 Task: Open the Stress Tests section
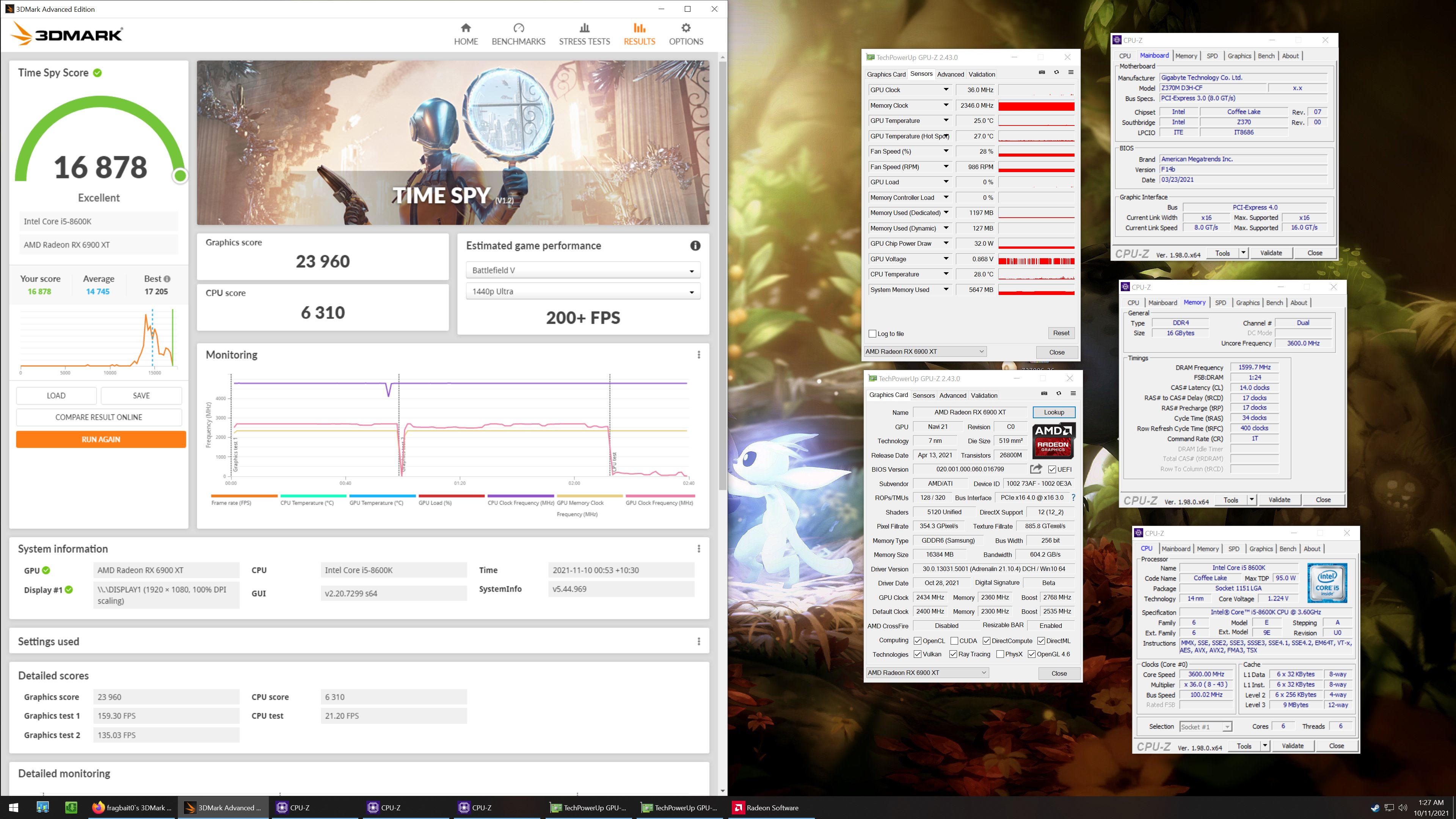coord(584,35)
